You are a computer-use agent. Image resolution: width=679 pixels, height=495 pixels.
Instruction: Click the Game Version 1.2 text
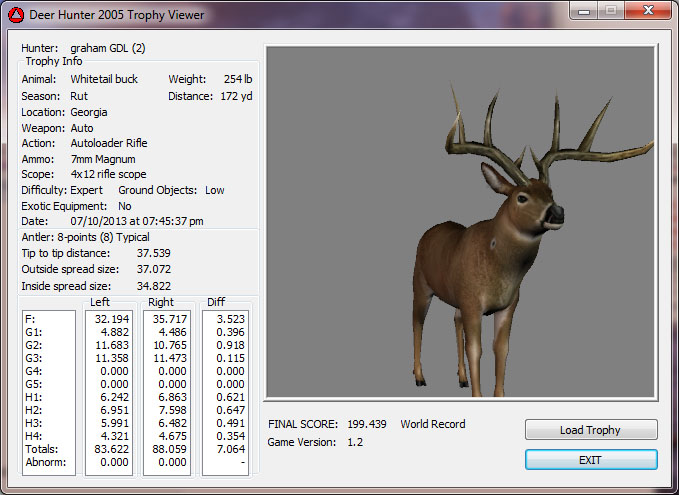pos(356,442)
